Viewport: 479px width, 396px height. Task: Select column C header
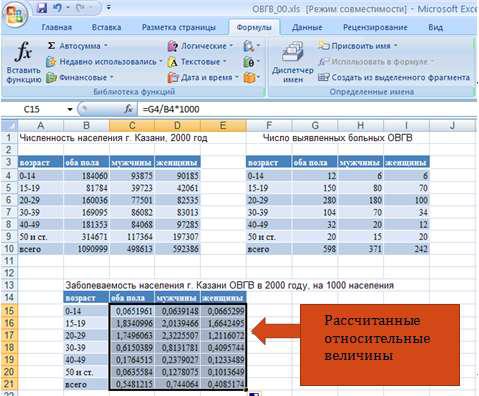[132, 125]
